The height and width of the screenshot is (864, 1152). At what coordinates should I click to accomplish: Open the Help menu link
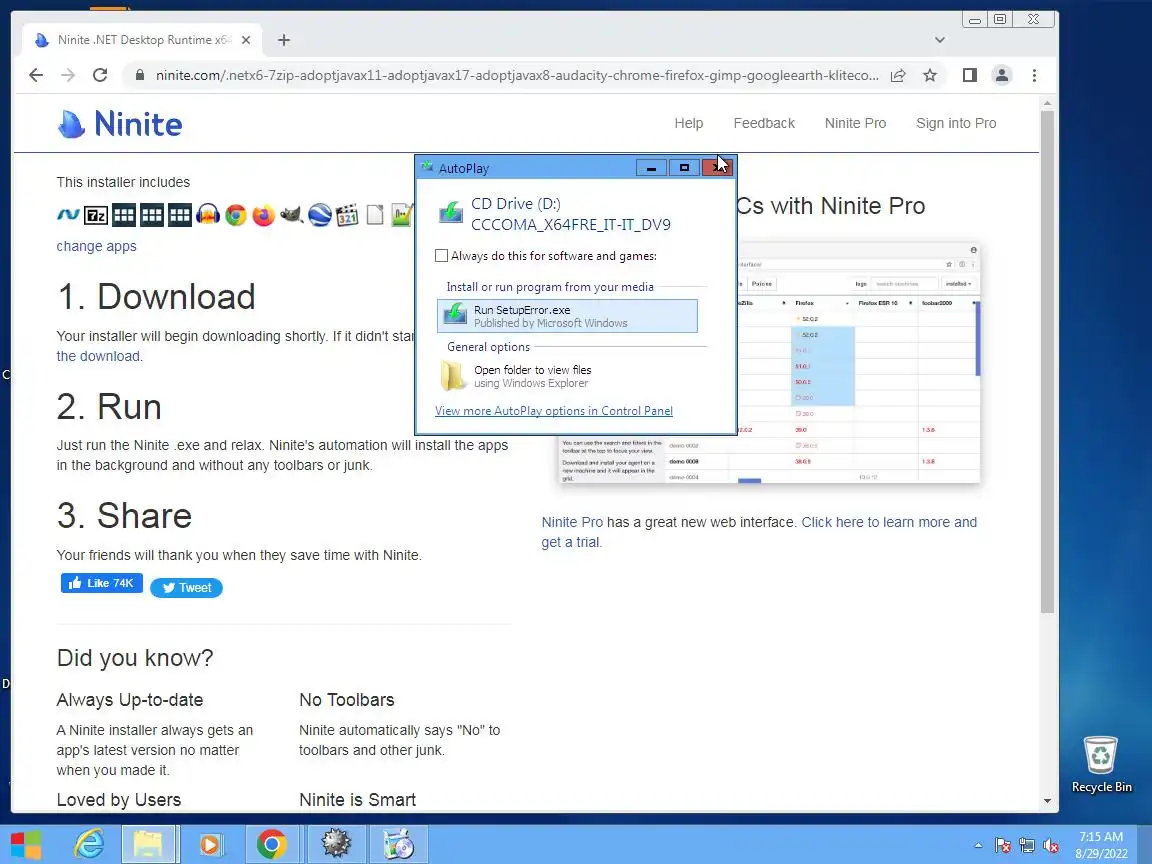(x=688, y=123)
